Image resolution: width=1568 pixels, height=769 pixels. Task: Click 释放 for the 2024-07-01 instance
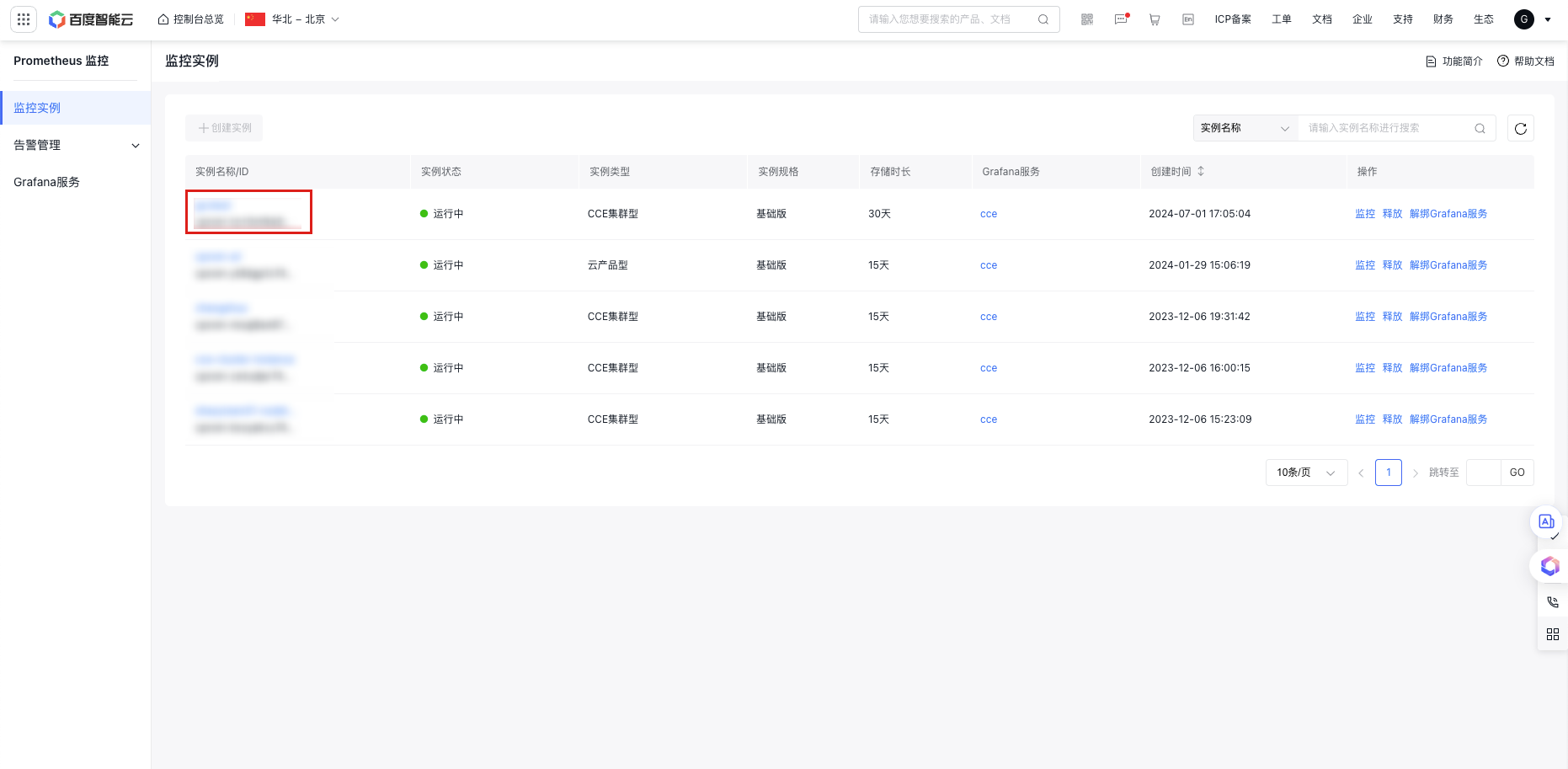[x=1392, y=214]
